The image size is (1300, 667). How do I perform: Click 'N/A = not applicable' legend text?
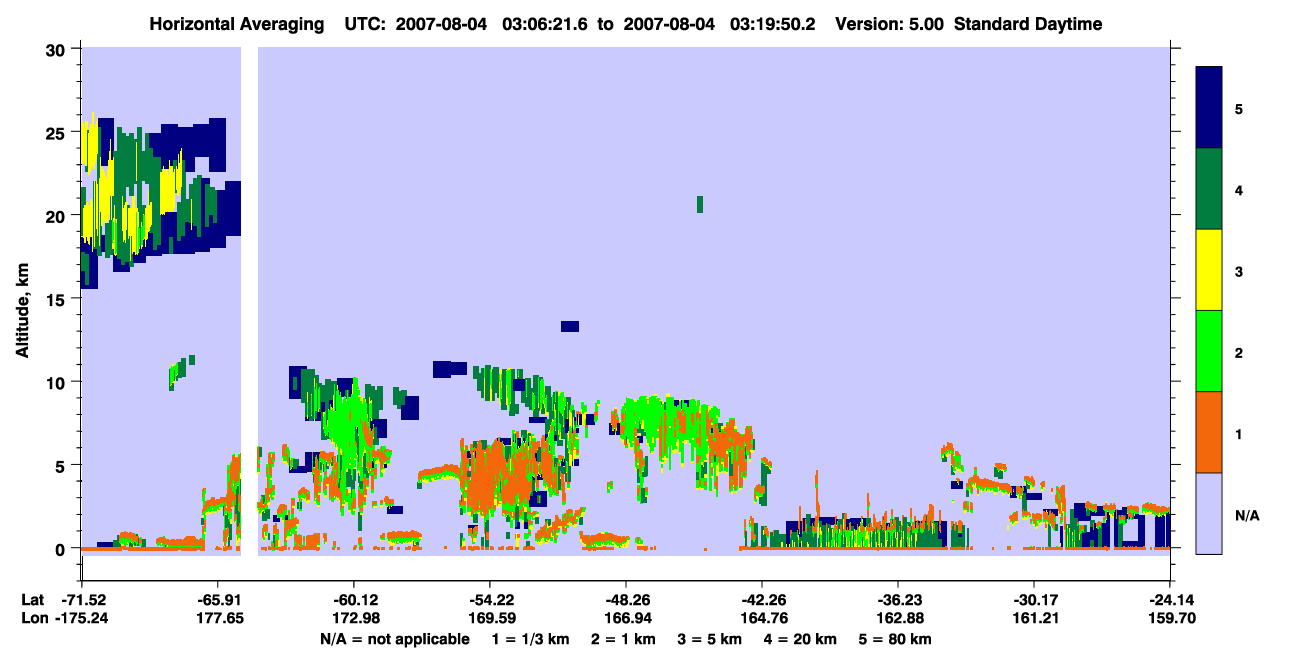(394, 639)
